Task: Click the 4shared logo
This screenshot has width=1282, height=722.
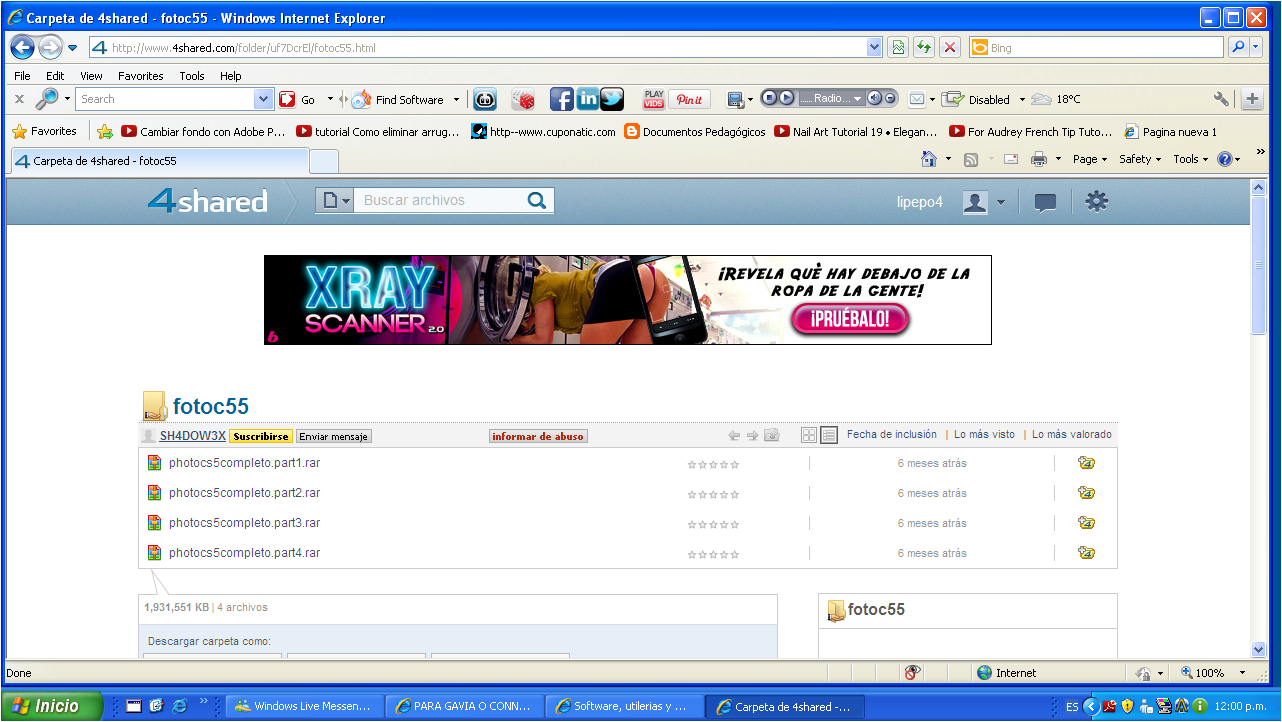Action: tap(208, 201)
